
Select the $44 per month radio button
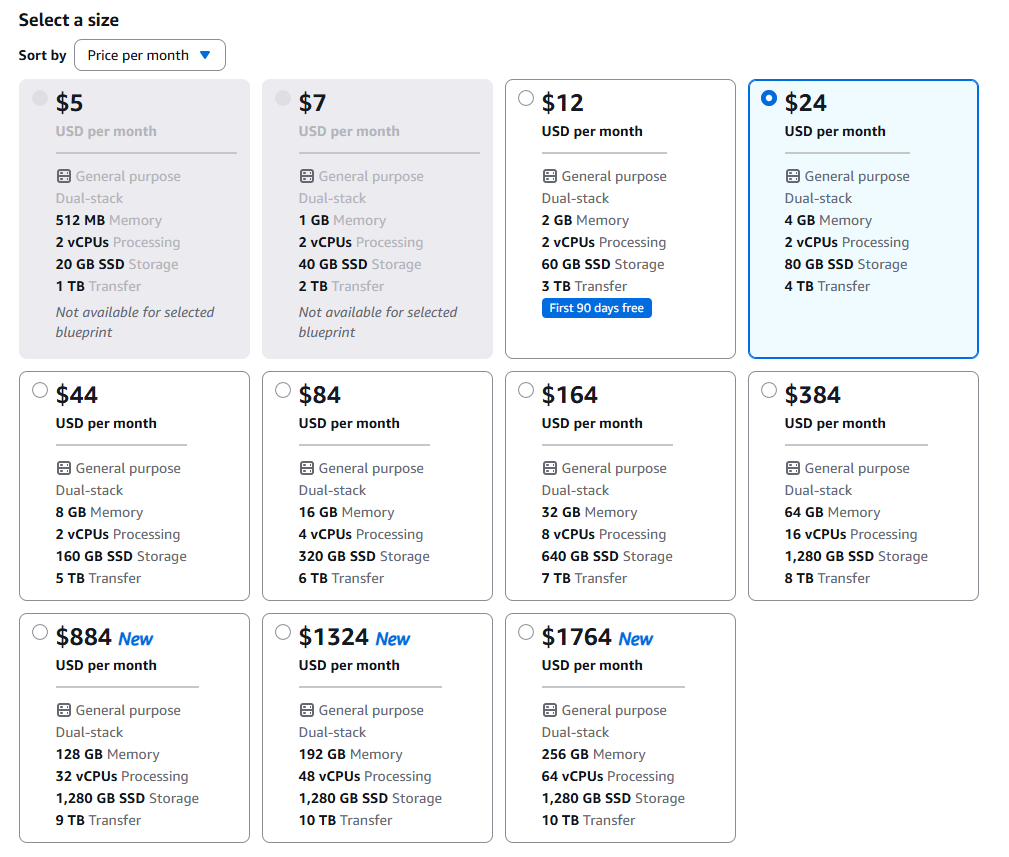(40, 390)
